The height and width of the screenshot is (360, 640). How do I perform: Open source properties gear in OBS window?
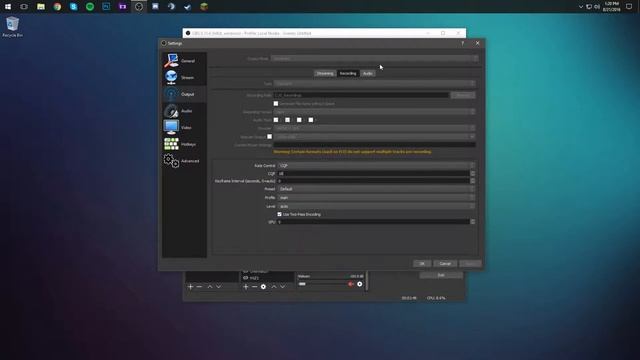coord(263,287)
